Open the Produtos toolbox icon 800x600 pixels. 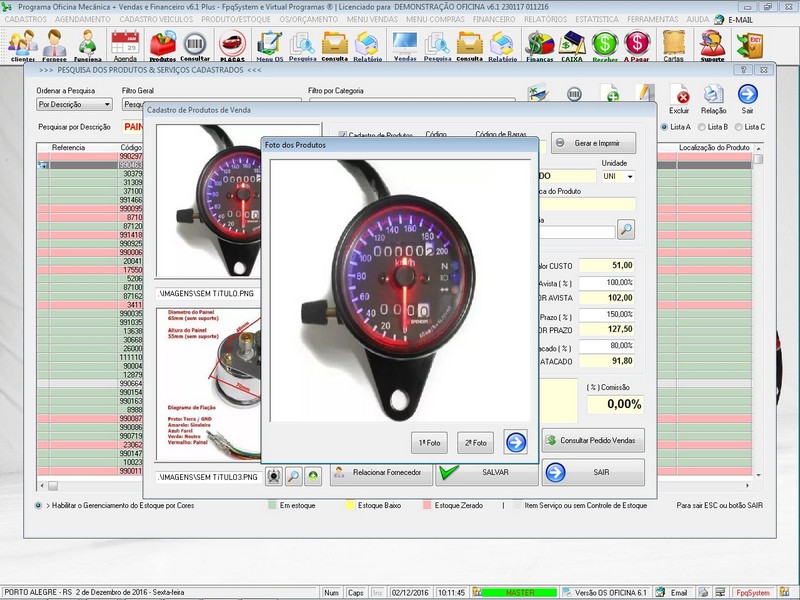pyautogui.click(x=163, y=45)
